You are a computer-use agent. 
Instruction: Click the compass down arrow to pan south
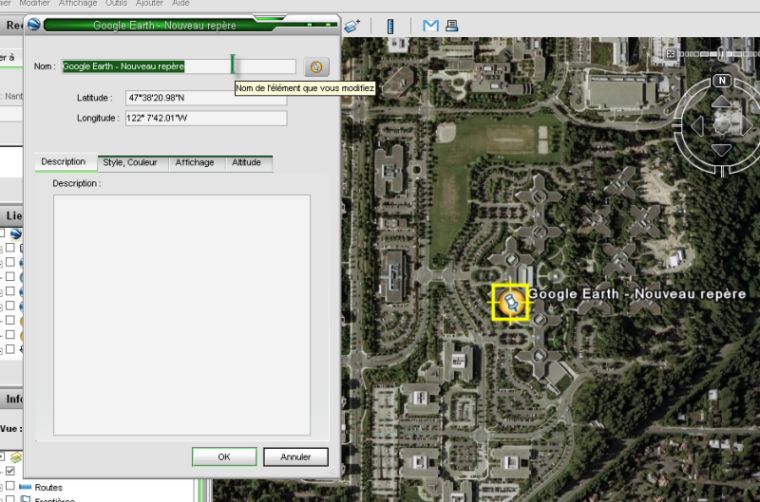(x=721, y=150)
